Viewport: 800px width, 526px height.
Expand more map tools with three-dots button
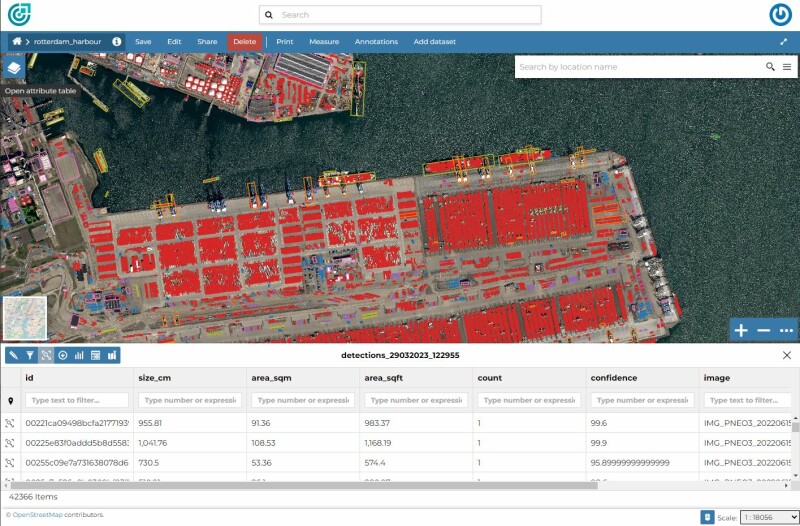[786, 330]
